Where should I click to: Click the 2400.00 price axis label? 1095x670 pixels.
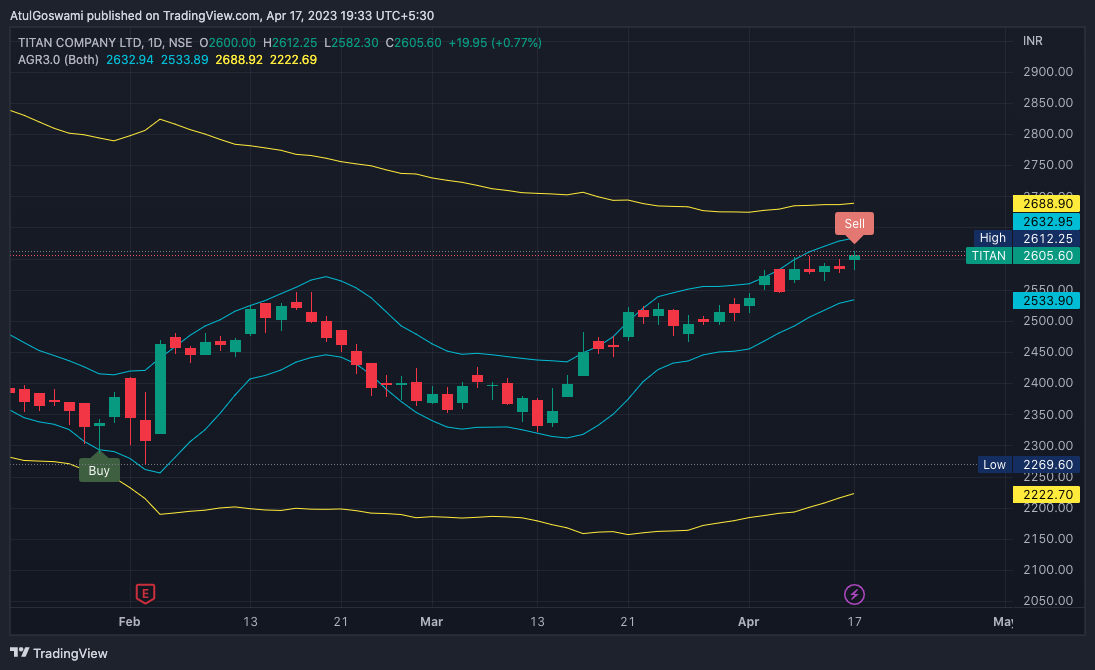pyautogui.click(x=1048, y=382)
